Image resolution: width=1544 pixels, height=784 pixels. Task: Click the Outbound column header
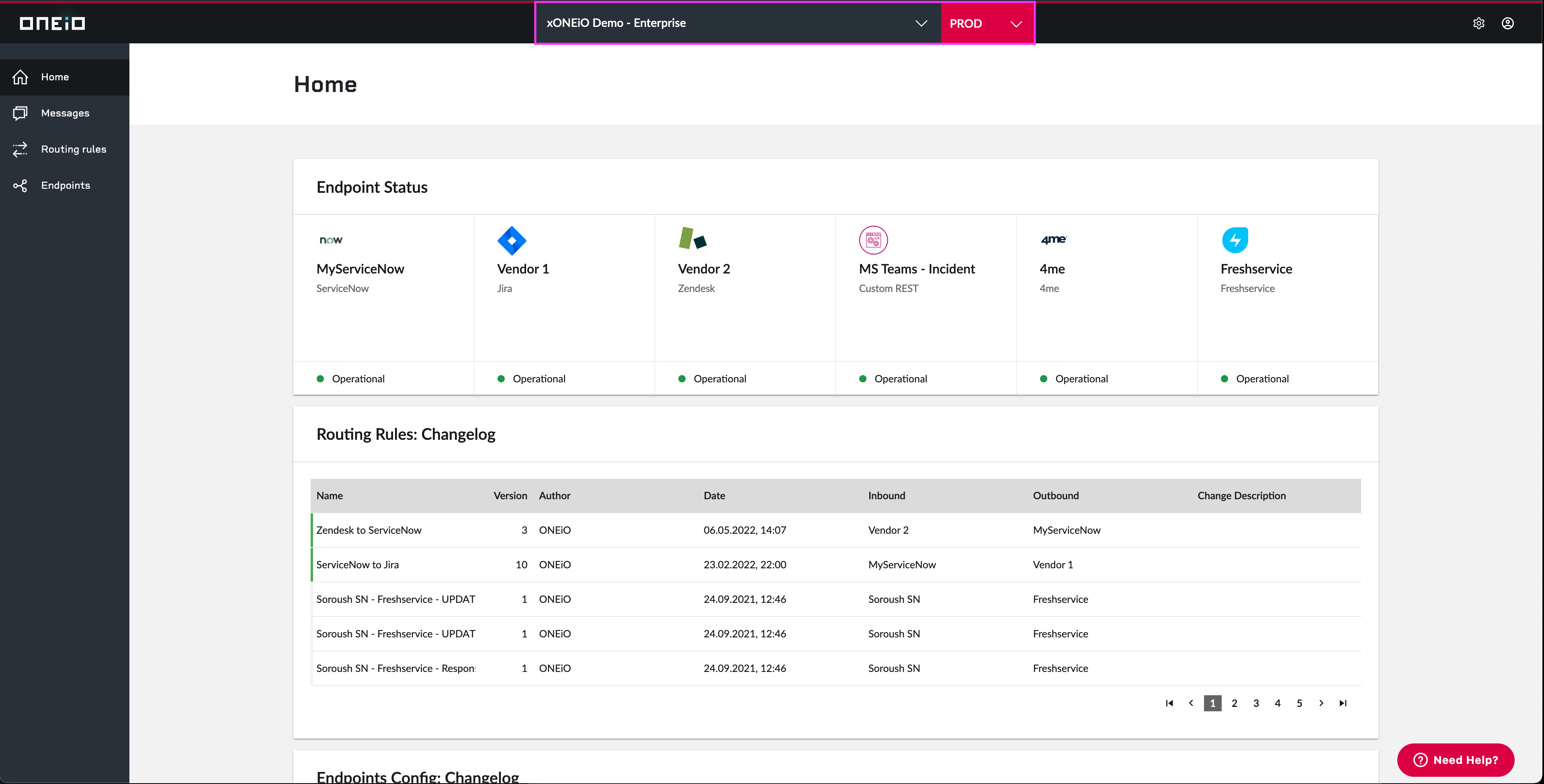tap(1055, 495)
